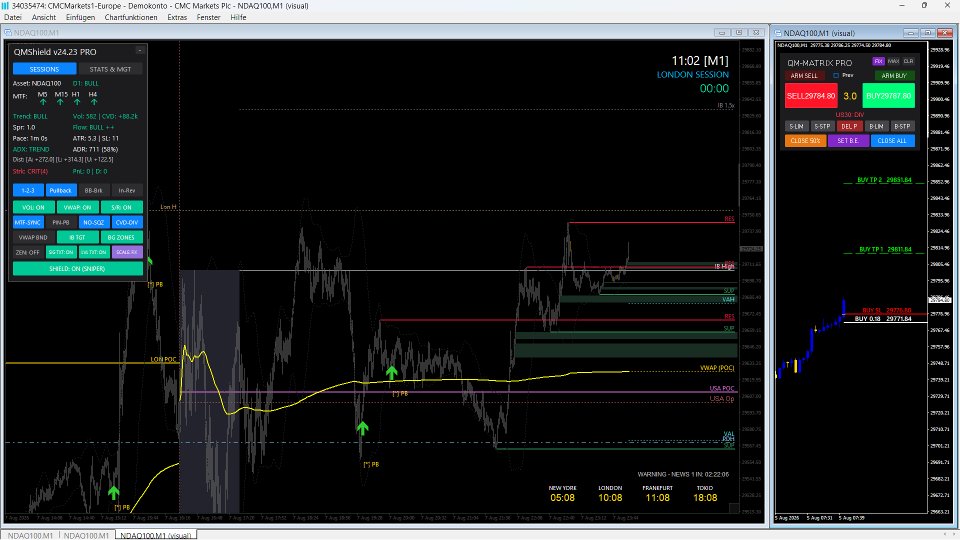Screen dimensions: 960x540
Task: Click the FIX button in QM-Matrix
Action: point(879,61)
